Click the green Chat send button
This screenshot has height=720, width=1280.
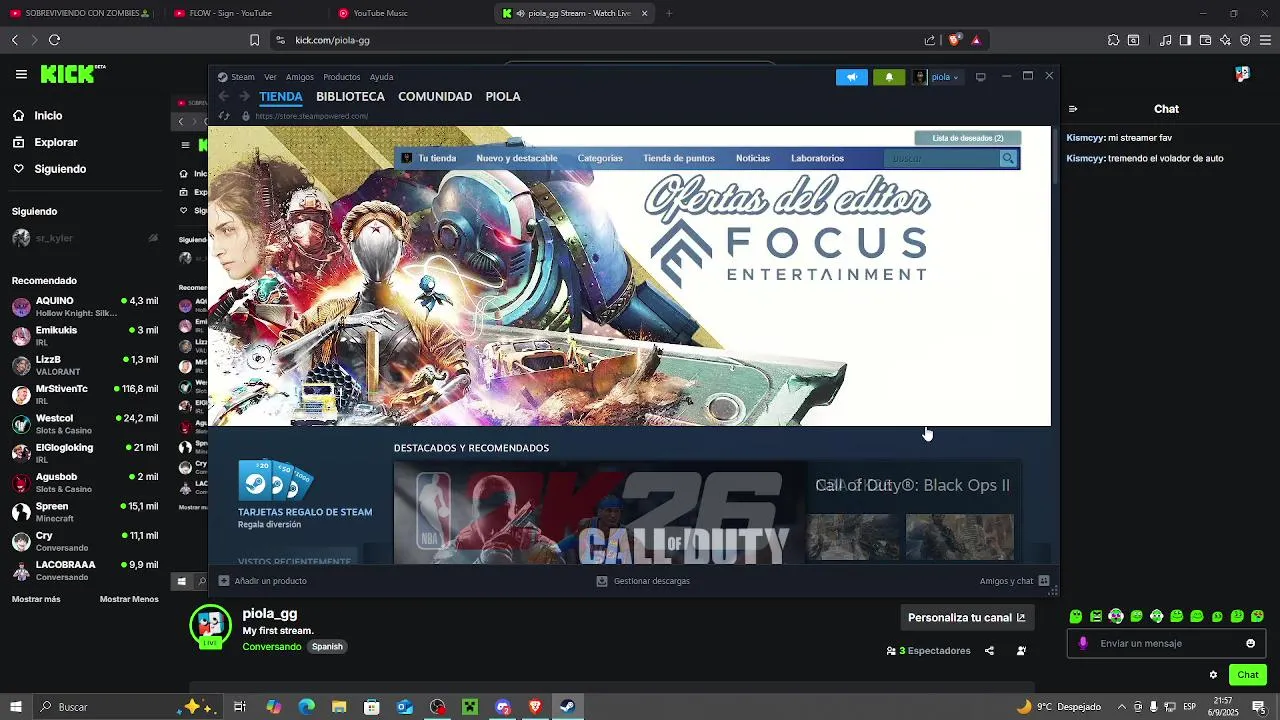click(x=1248, y=675)
